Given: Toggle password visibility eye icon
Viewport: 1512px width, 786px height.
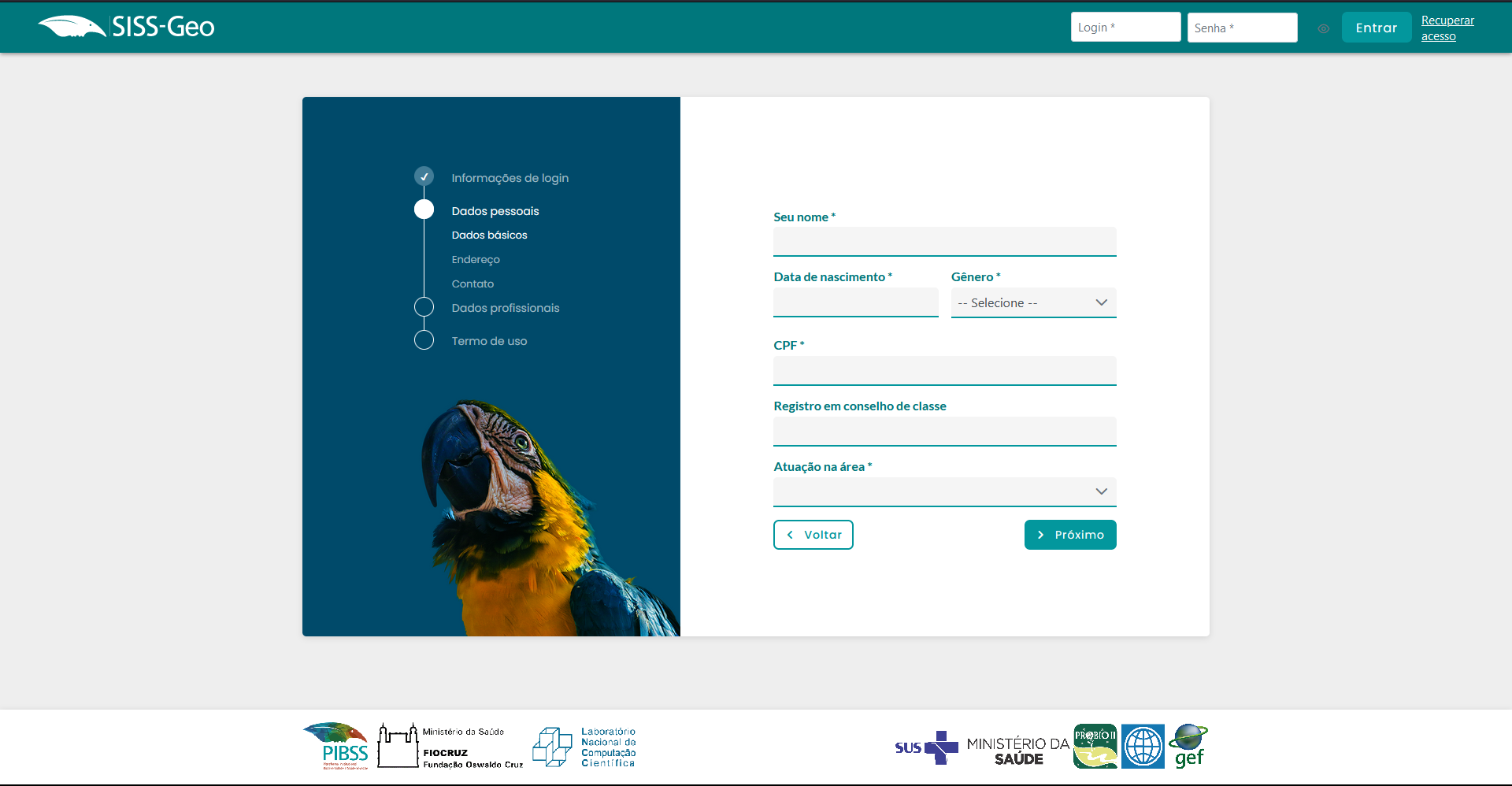Looking at the screenshot, I should point(1323,28).
